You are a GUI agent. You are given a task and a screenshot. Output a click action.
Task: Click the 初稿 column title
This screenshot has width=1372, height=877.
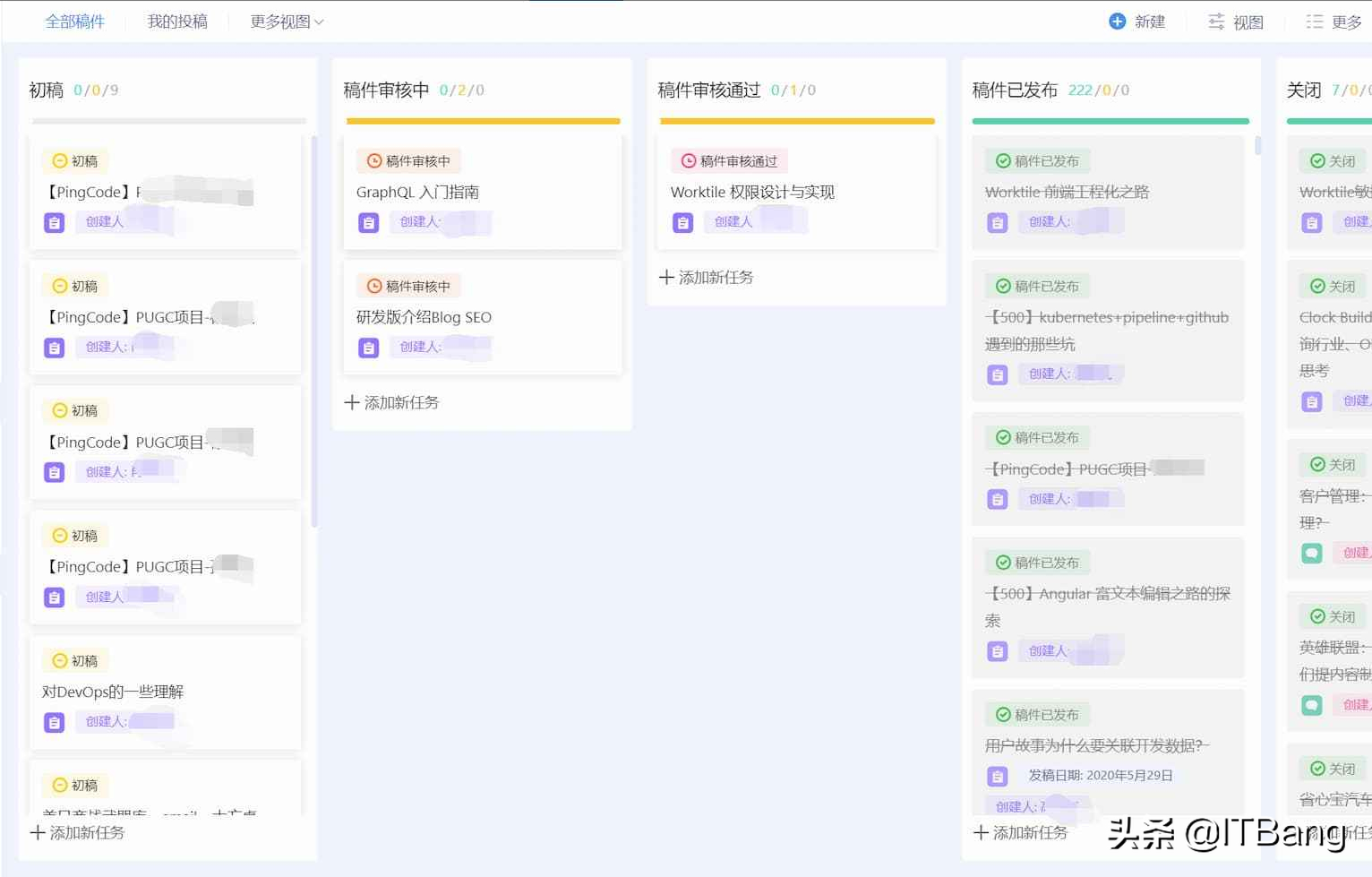tap(47, 90)
